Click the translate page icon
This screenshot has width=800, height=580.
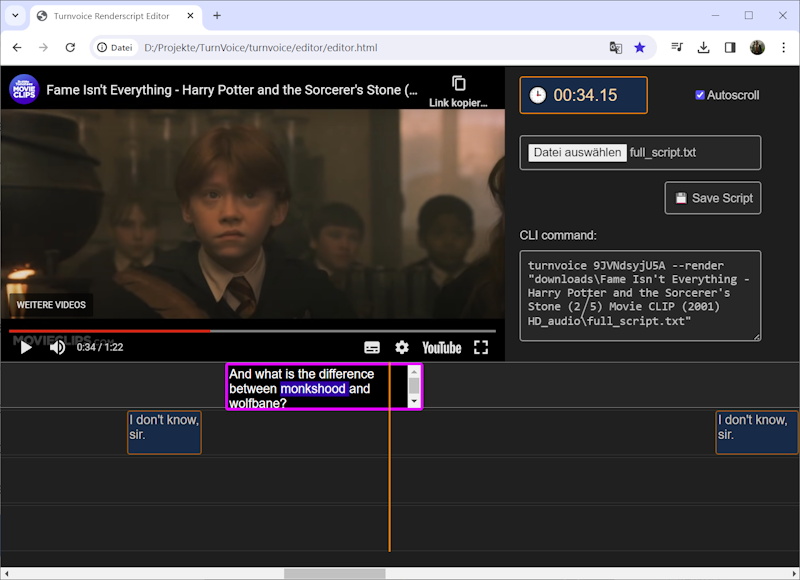[x=616, y=47]
